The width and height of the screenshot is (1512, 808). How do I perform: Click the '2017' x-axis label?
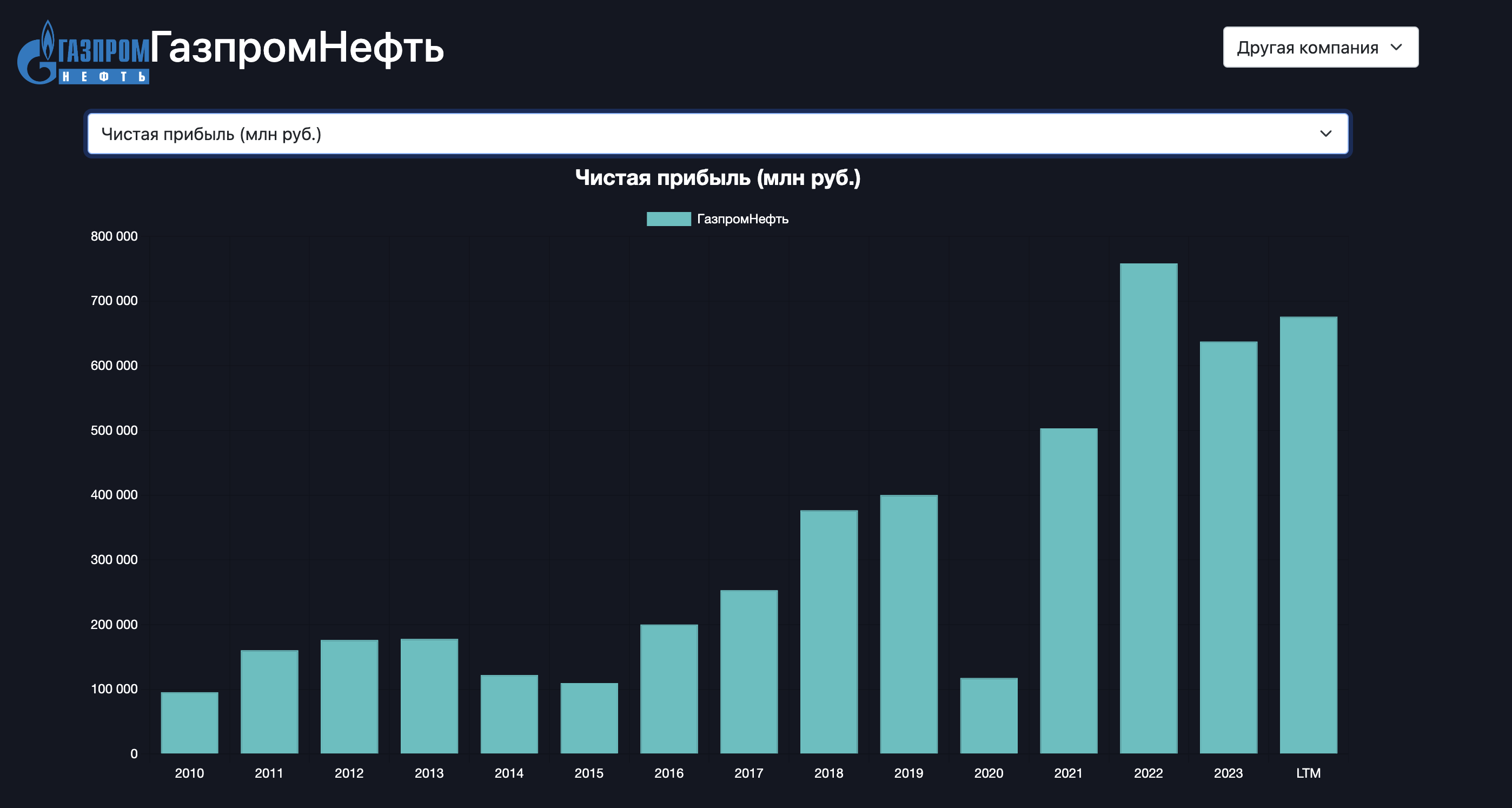coord(749,773)
